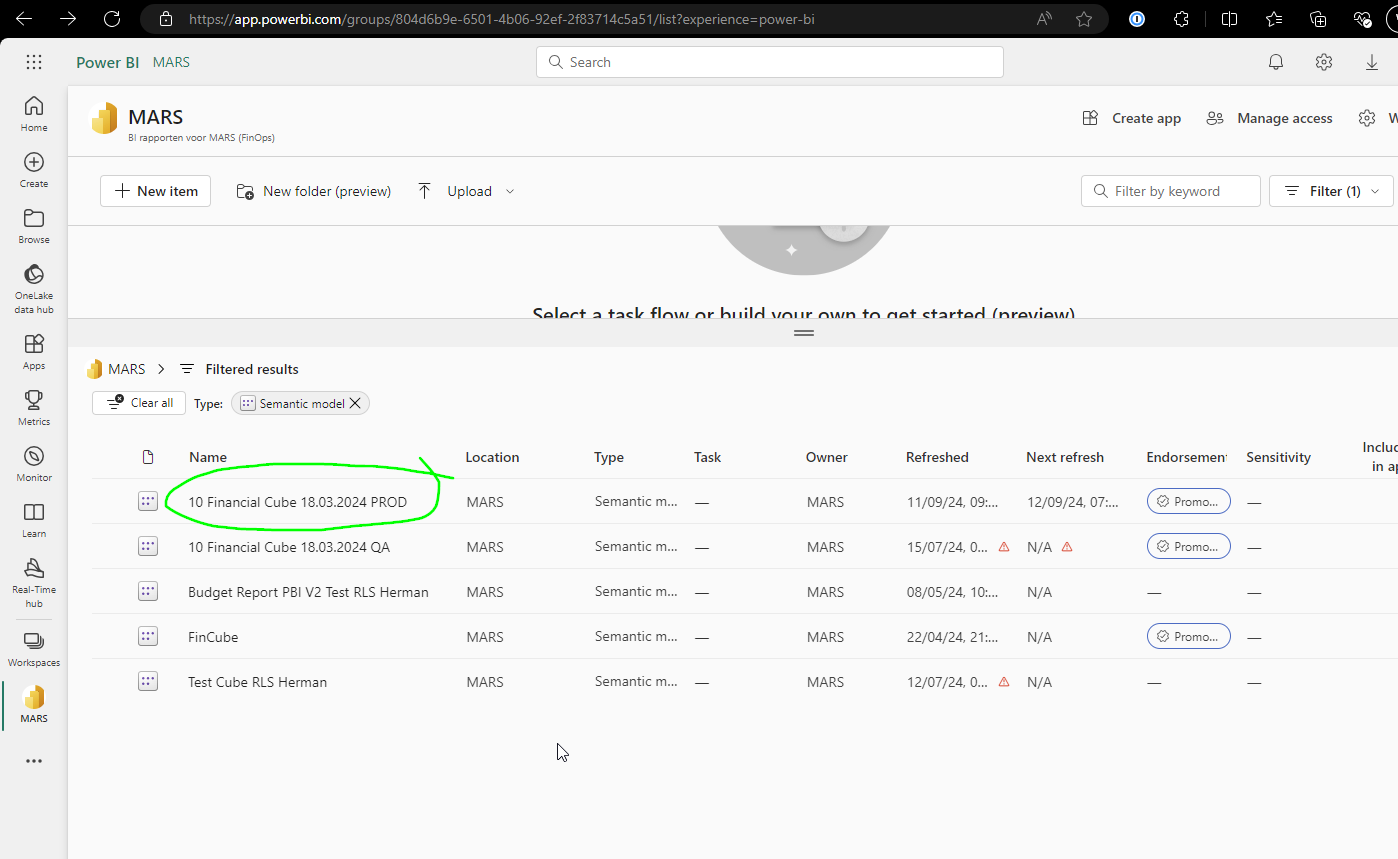This screenshot has width=1398, height=859.
Task: Open the Monitor sidebar icon
Action: click(x=34, y=463)
